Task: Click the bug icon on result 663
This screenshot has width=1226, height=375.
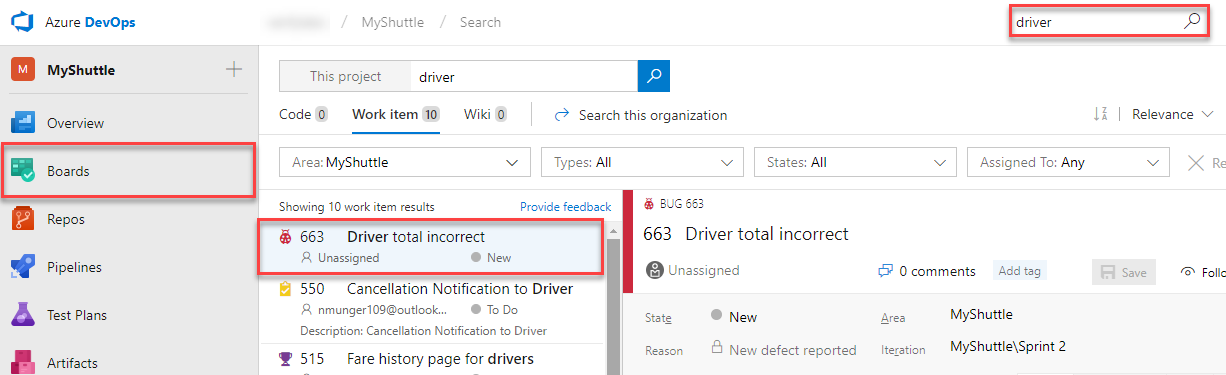Action: pyautogui.click(x=285, y=237)
